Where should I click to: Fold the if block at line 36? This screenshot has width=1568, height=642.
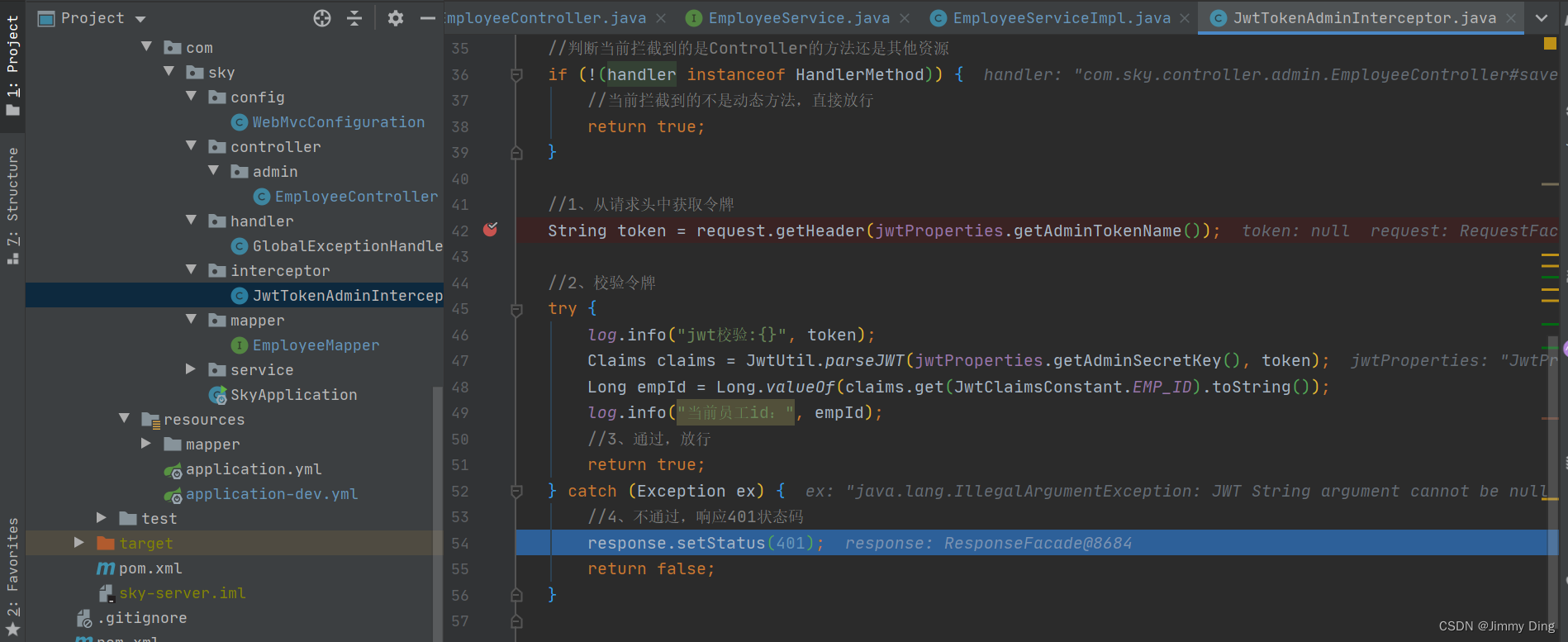pyautogui.click(x=516, y=75)
